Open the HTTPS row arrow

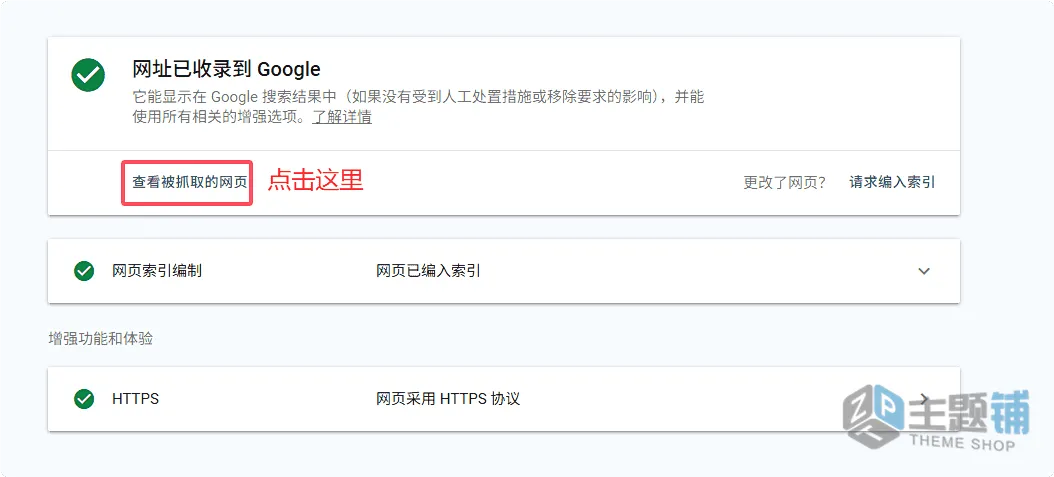point(925,399)
